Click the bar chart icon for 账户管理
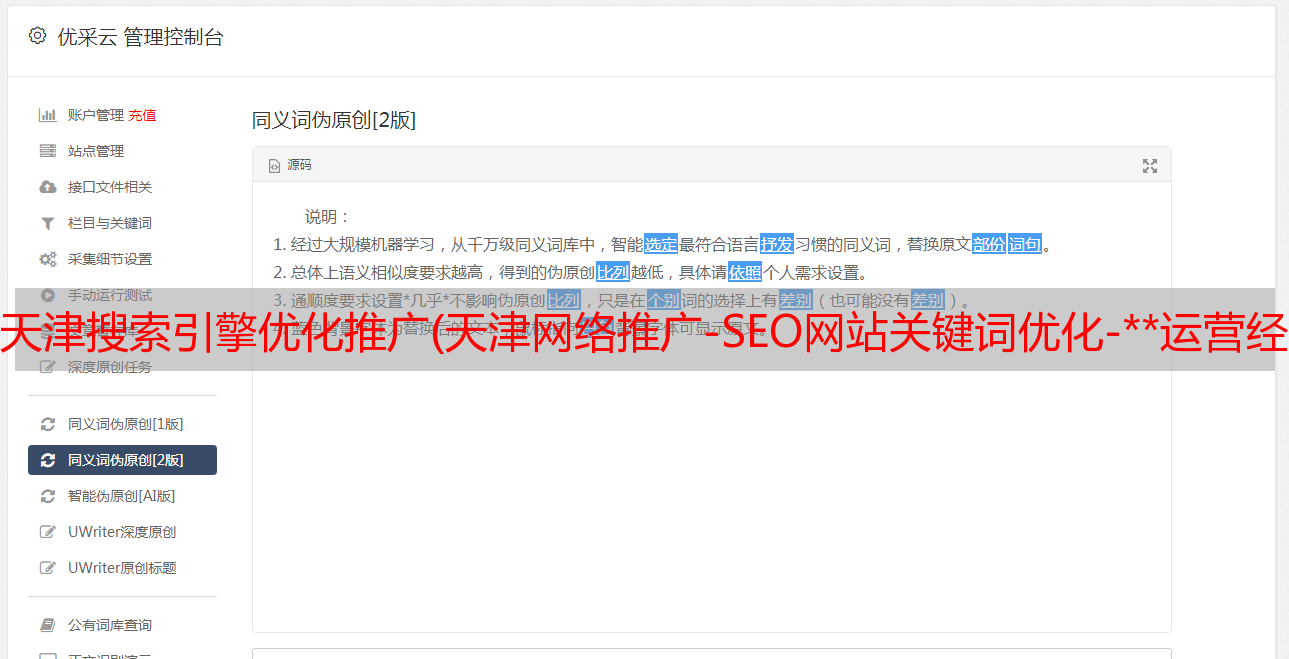 (47, 115)
